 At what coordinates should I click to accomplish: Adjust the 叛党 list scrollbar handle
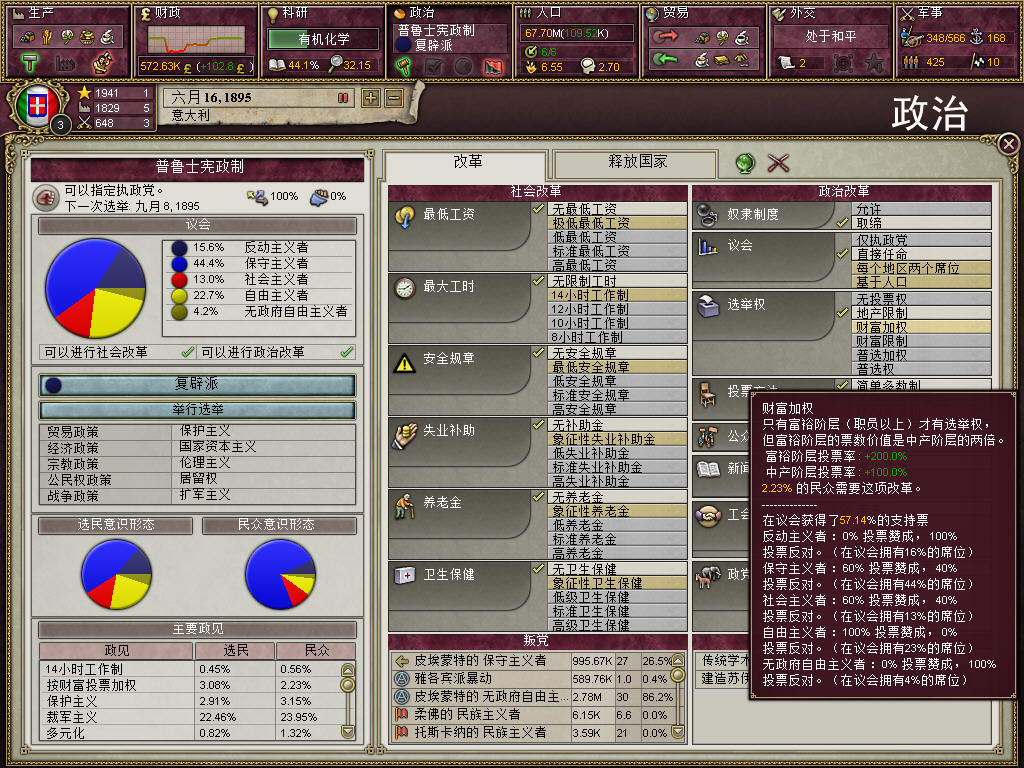coord(678,676)
